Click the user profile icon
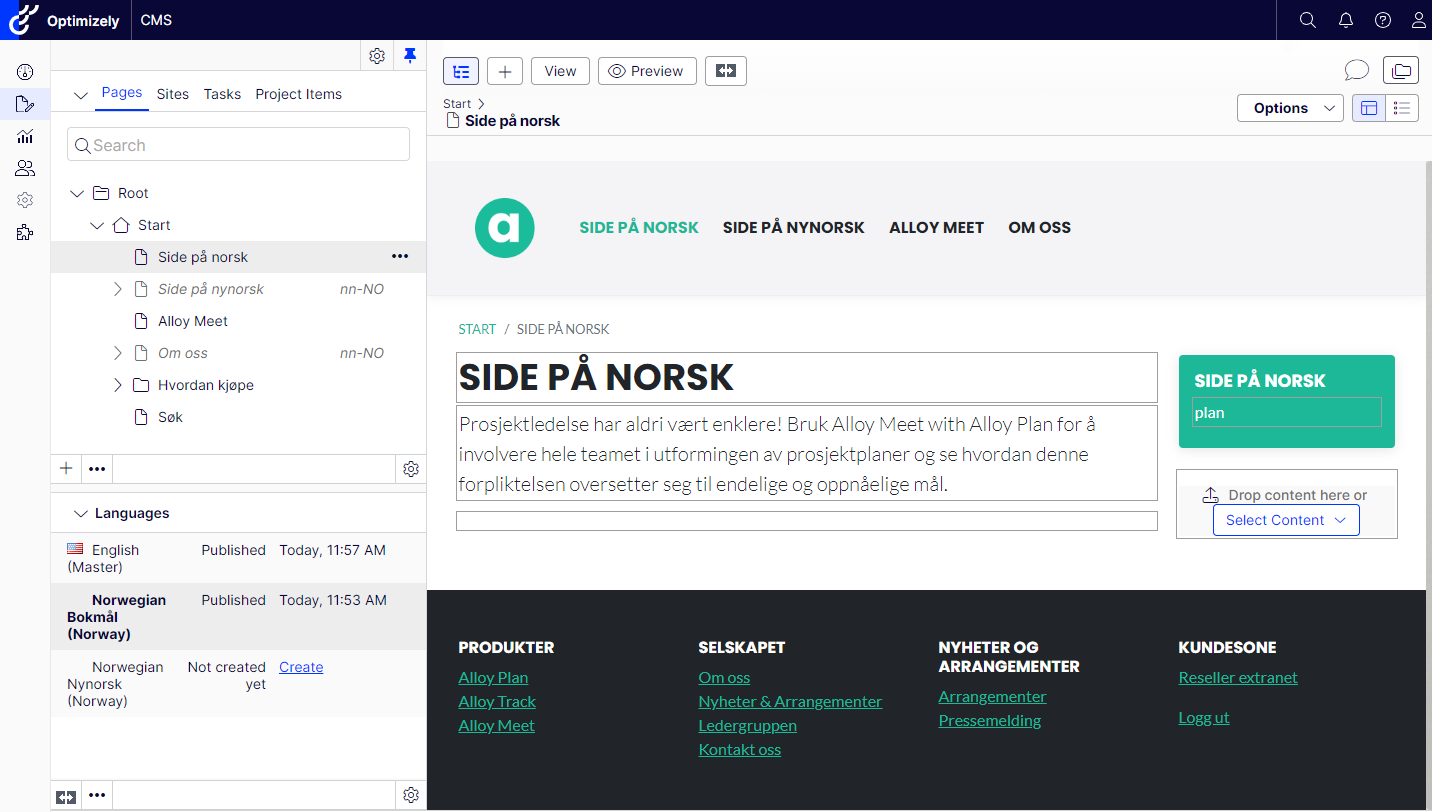This screenshot has width=1432, height=812. click(x=1418, y=20)
